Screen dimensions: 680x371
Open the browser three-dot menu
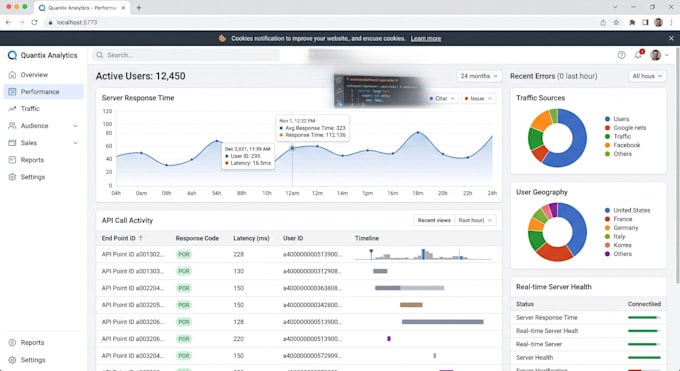point(671,22)
